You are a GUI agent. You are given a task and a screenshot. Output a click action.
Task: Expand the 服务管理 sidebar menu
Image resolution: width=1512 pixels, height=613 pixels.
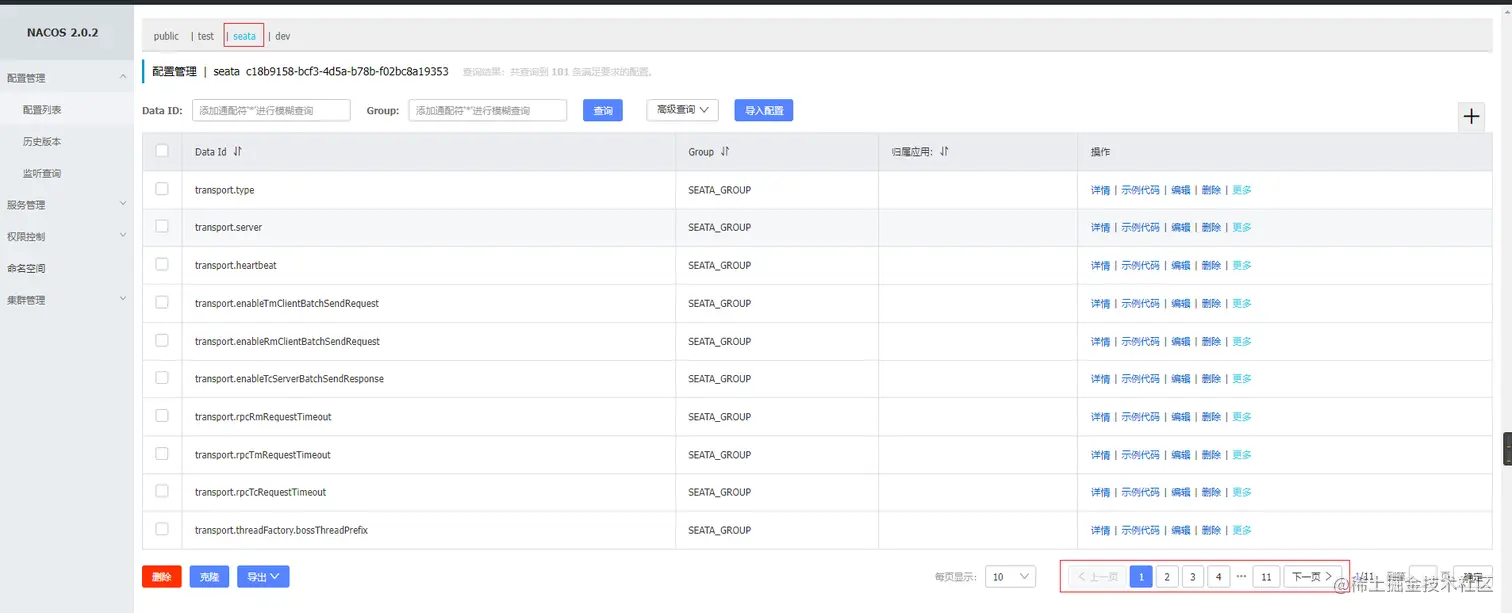[x=66, y=205]
